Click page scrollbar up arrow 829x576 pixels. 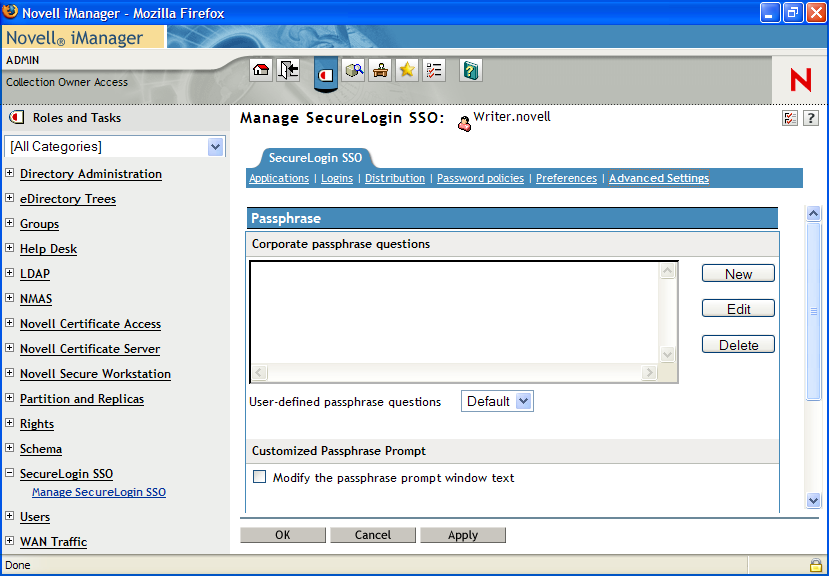[x=813, y=214]
